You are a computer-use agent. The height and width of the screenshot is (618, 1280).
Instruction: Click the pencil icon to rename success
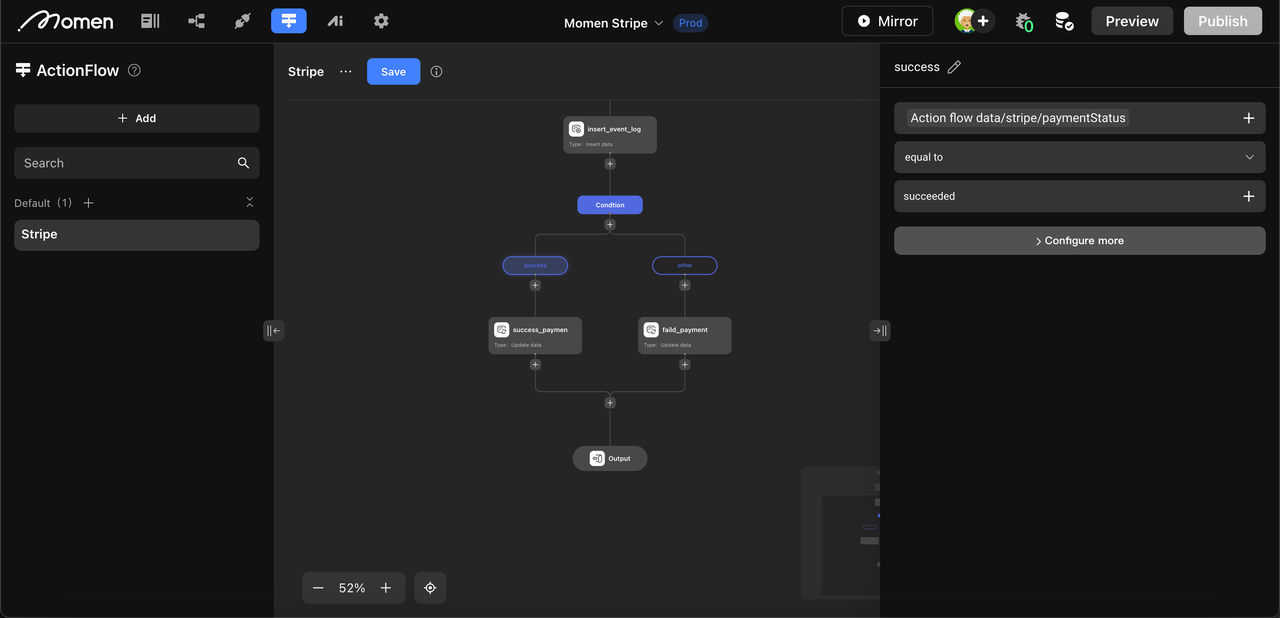(x=954, y=67)
